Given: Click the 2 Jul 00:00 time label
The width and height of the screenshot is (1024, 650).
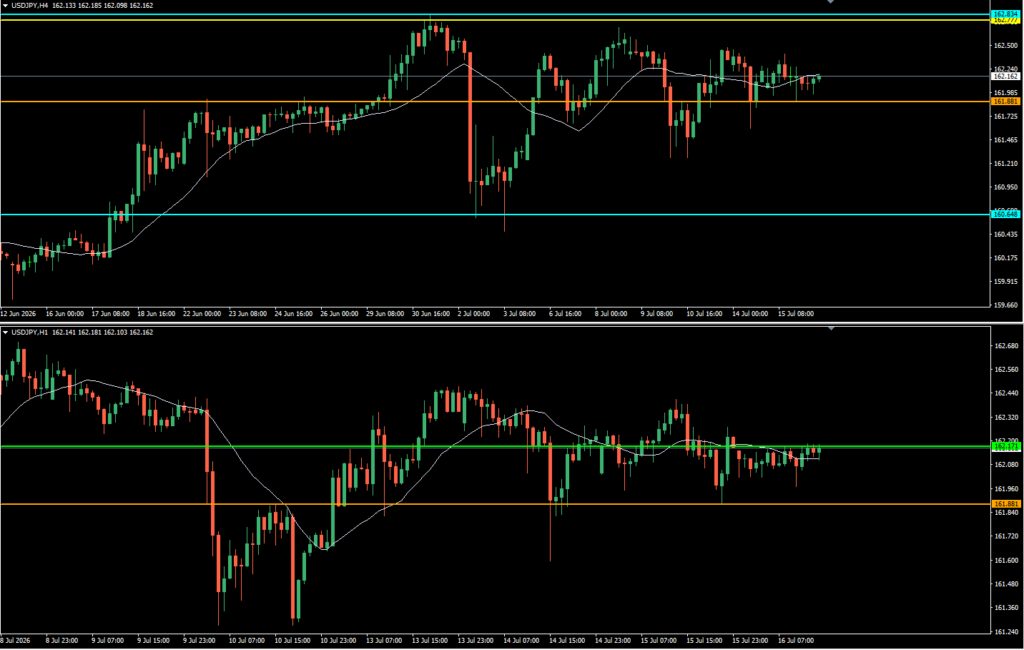Looking at the screenshot, I should pos(473,314).
